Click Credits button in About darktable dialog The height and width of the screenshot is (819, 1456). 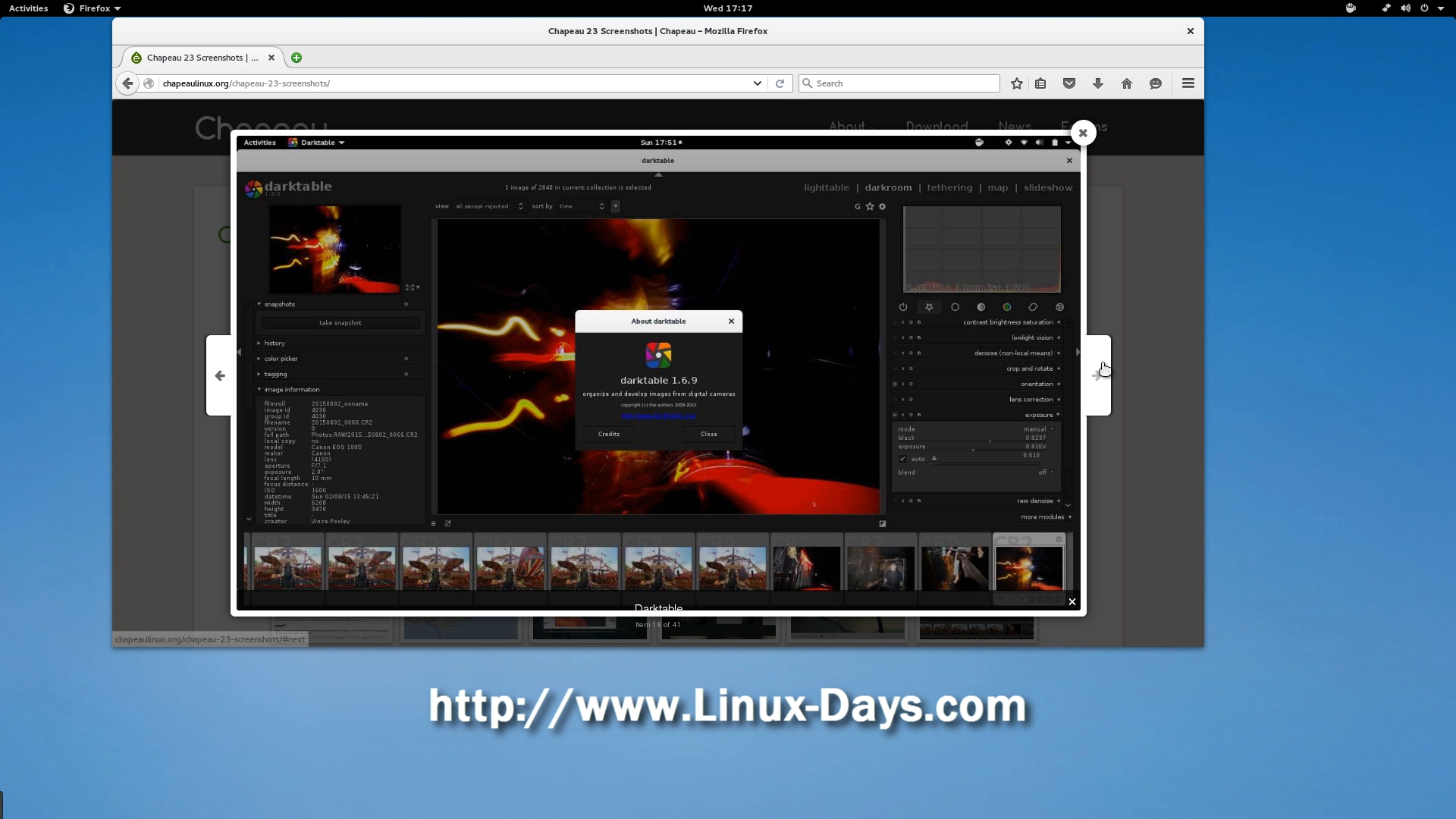click(609, 435)
